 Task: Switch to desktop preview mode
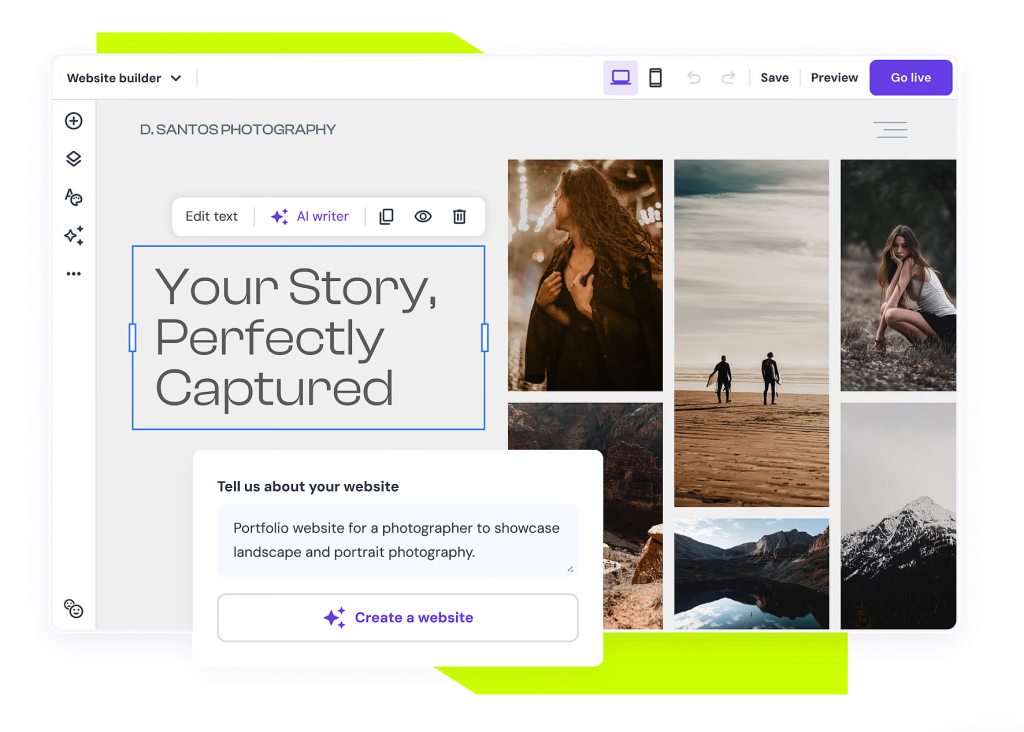point(620,77)
